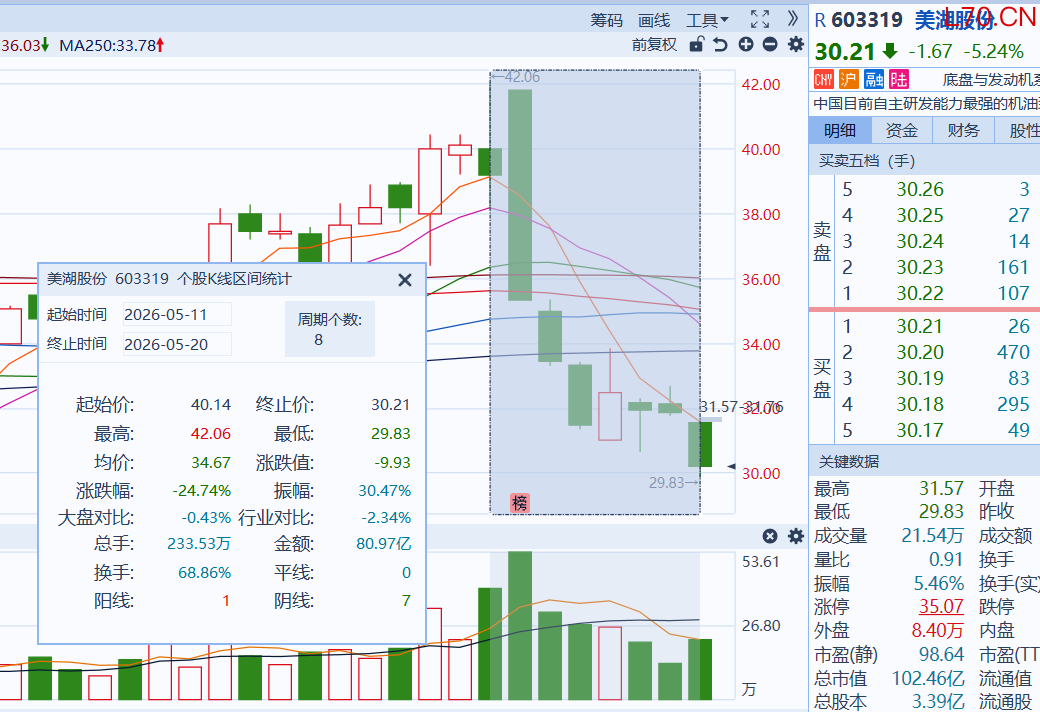Click the 振幅 value 30.47% in dialog
This screenshot has width=1040, height=712.
coord(385,491)
